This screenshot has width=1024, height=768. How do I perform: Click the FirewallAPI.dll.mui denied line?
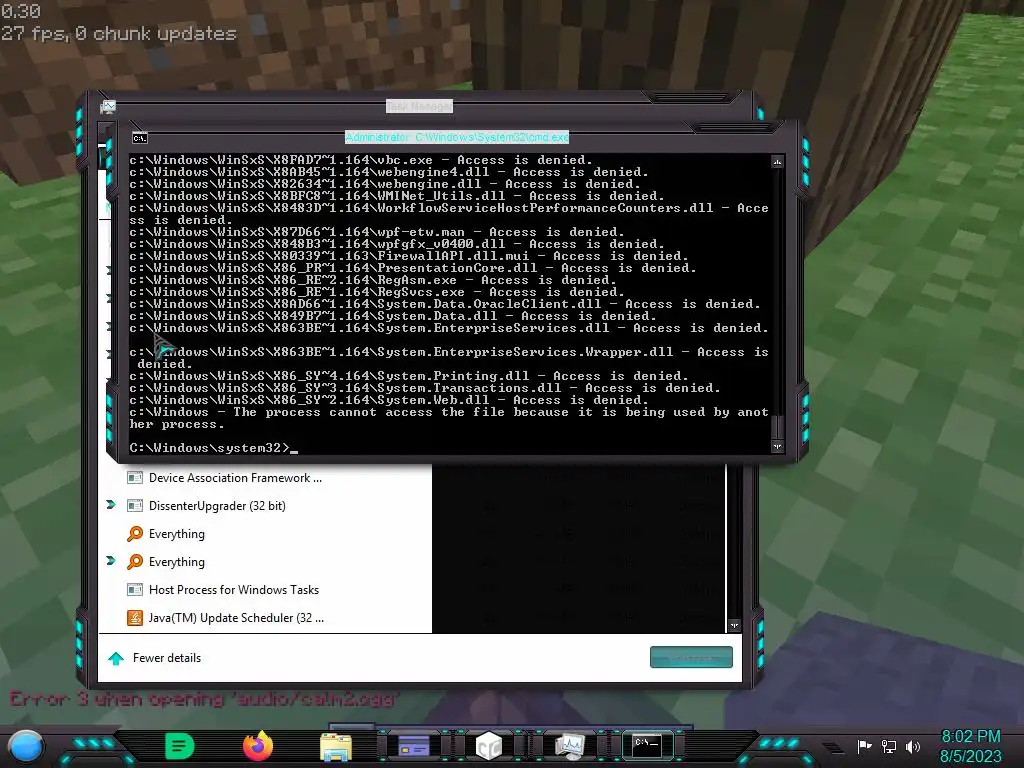(x=409, y=256)
